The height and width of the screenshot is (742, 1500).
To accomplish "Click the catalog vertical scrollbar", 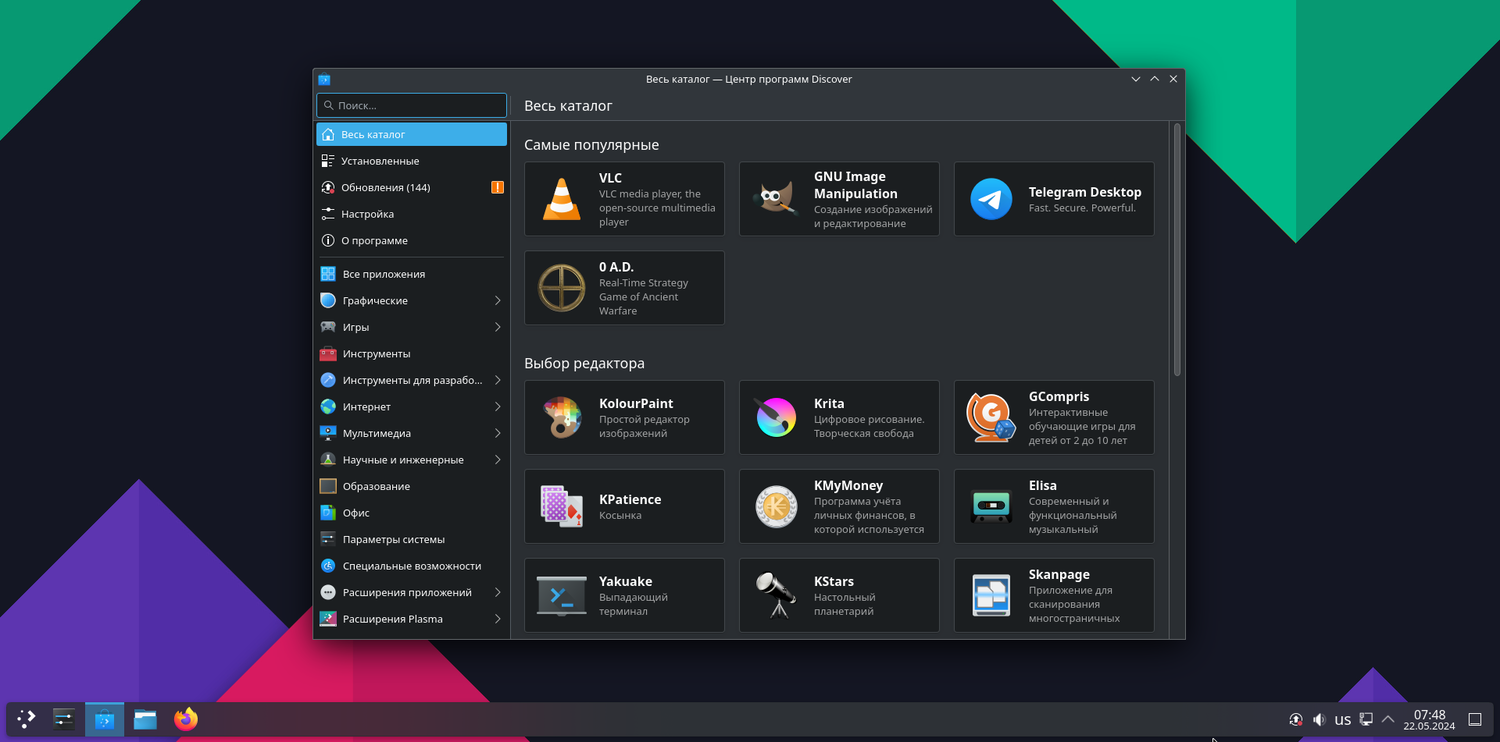I will (1177, 250).
